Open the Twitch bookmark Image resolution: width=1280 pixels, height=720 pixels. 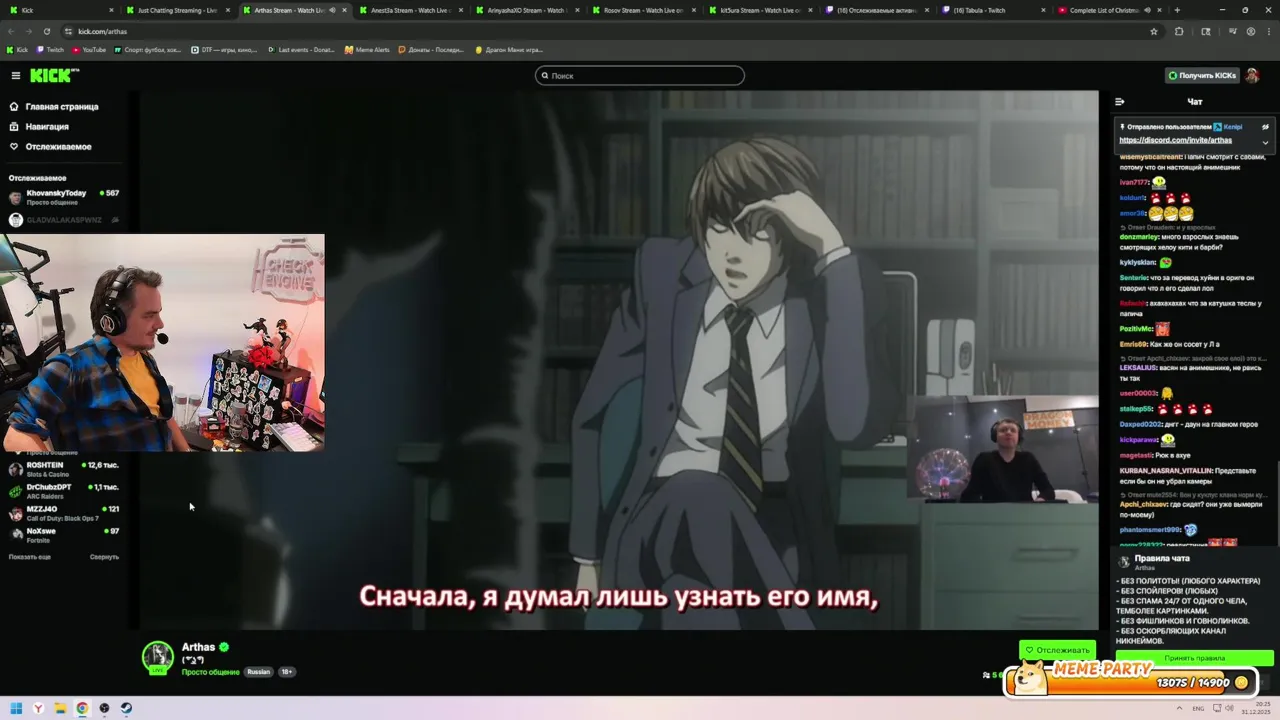(x=50, y=50)
